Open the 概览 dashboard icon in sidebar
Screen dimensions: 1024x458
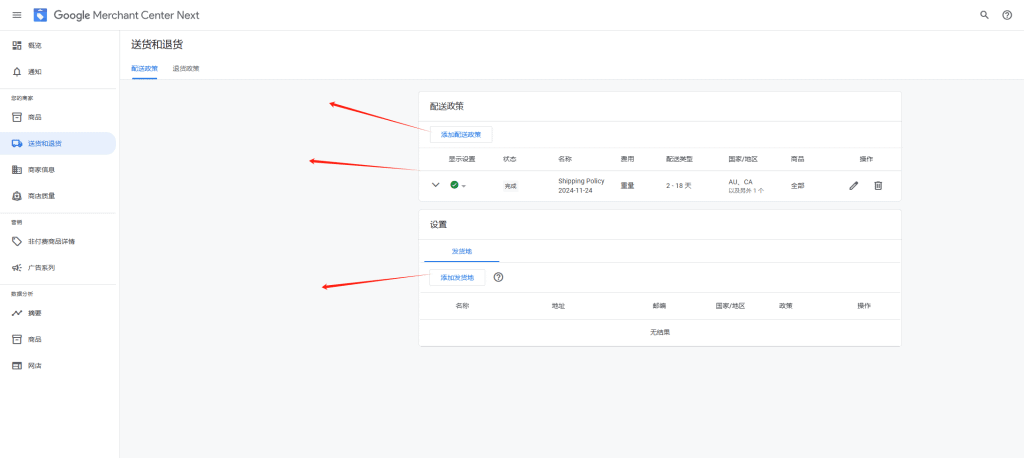click(17, 45)
